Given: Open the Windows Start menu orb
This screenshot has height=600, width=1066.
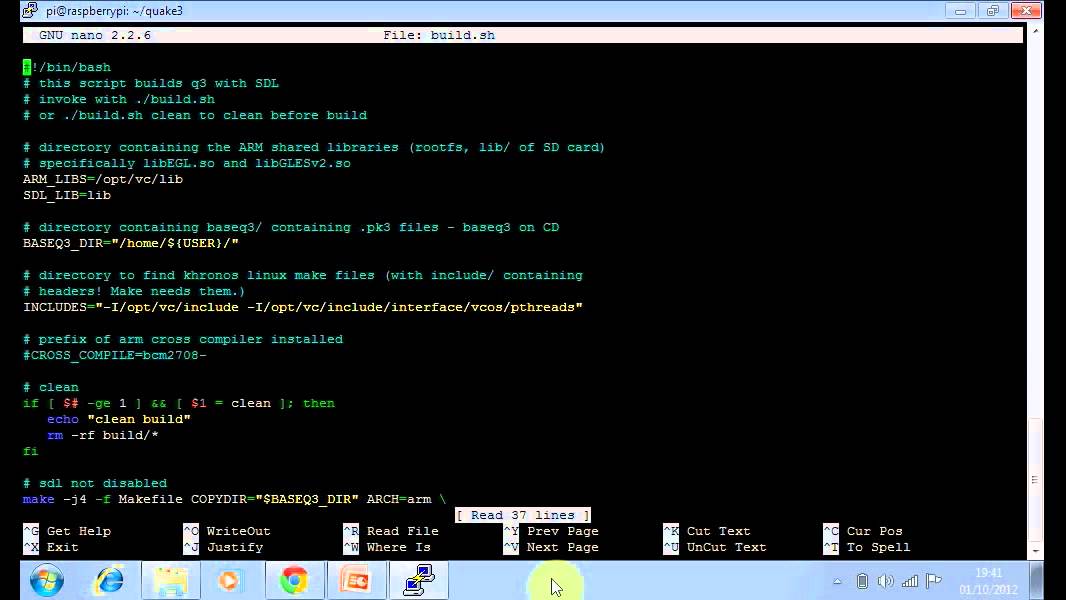Looking at the screenshot, I should click(47, 580).
